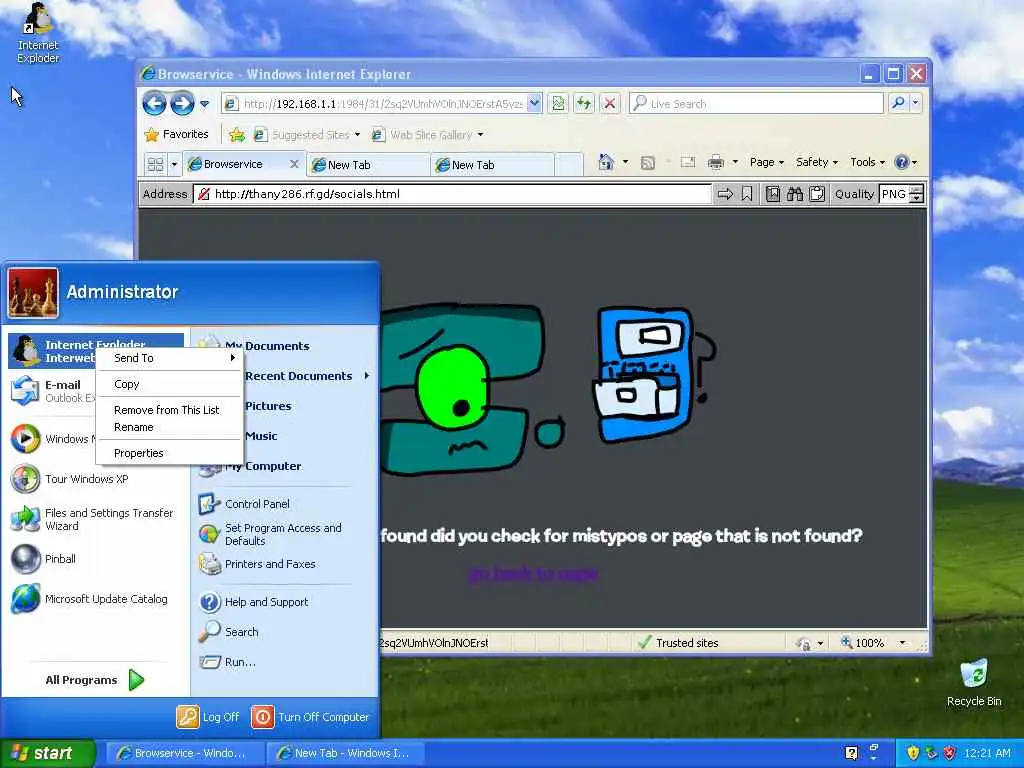This screenshot has width=1024, height=768.
Task: Open Printers and Faxes
Action: 284,564
